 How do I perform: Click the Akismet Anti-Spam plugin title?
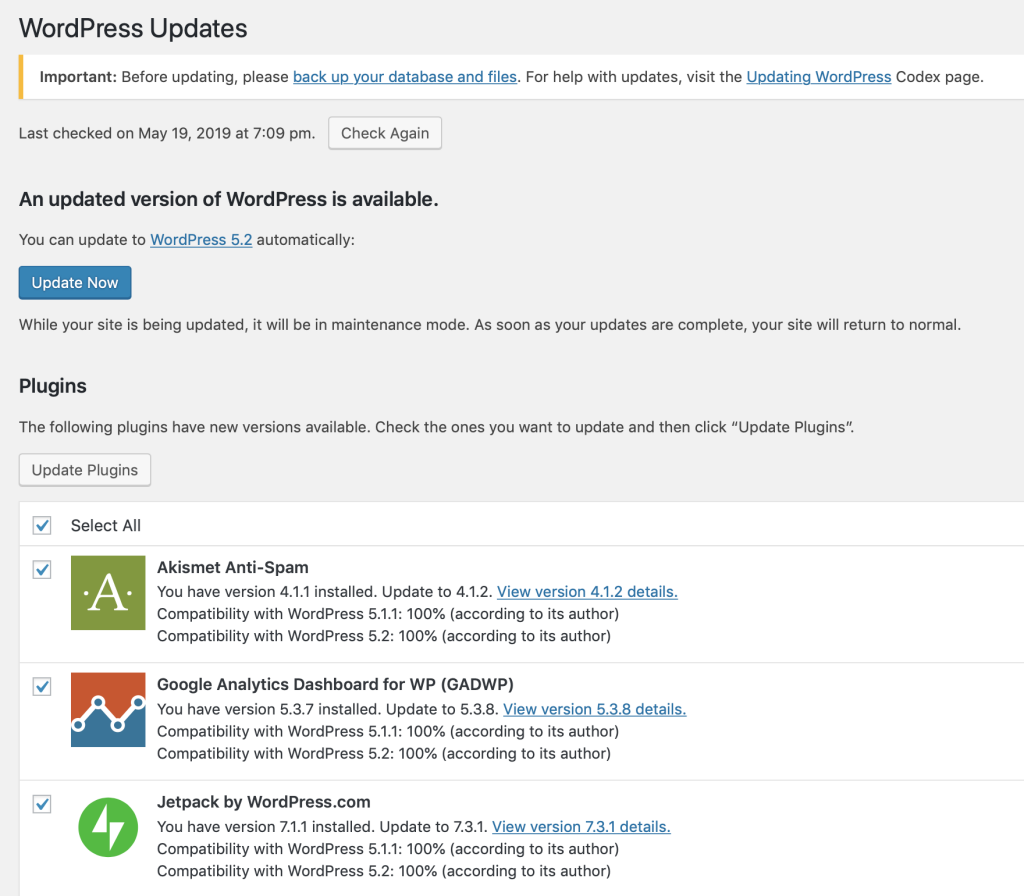[233, 568]
